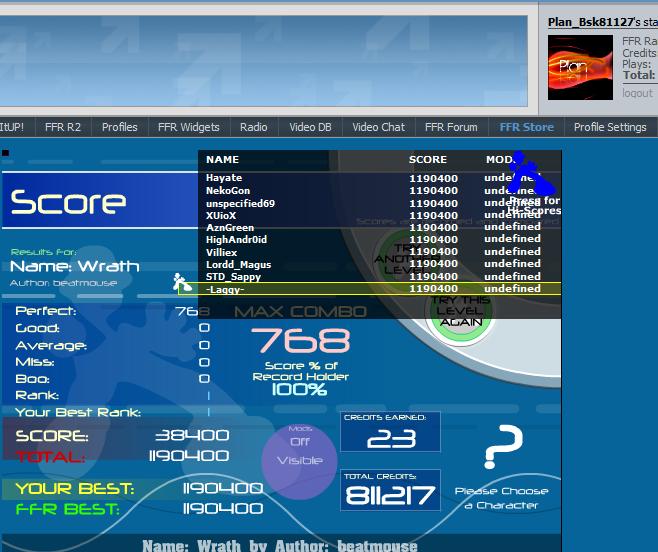
Task: Click the Try This Level Again button
Action: pyautogui.click(x=460, y=311)
